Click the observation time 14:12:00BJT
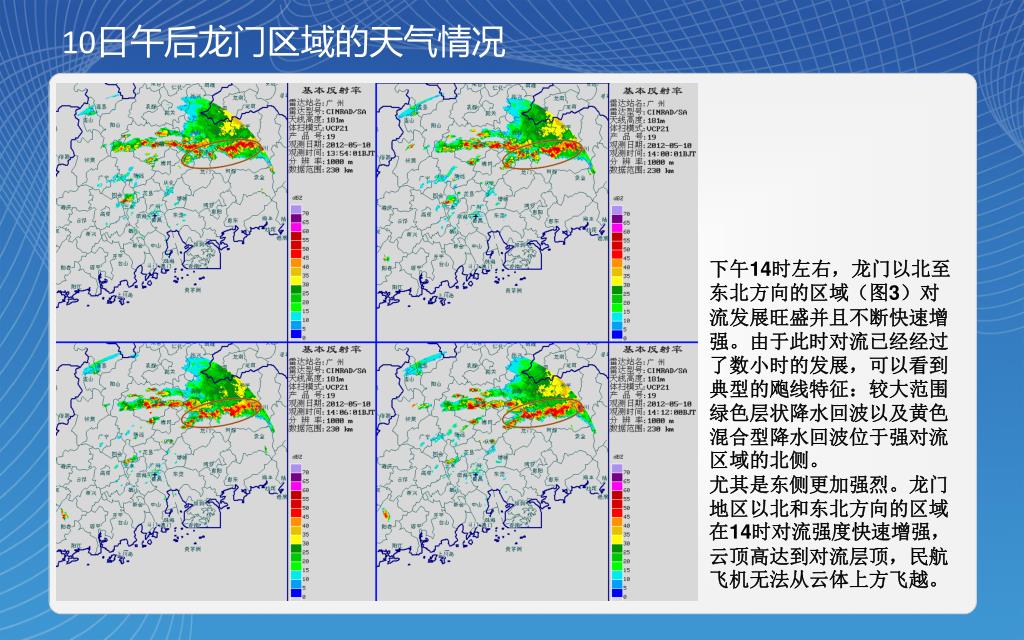This screenshot has width=1024, height=640. coord(671,412)
